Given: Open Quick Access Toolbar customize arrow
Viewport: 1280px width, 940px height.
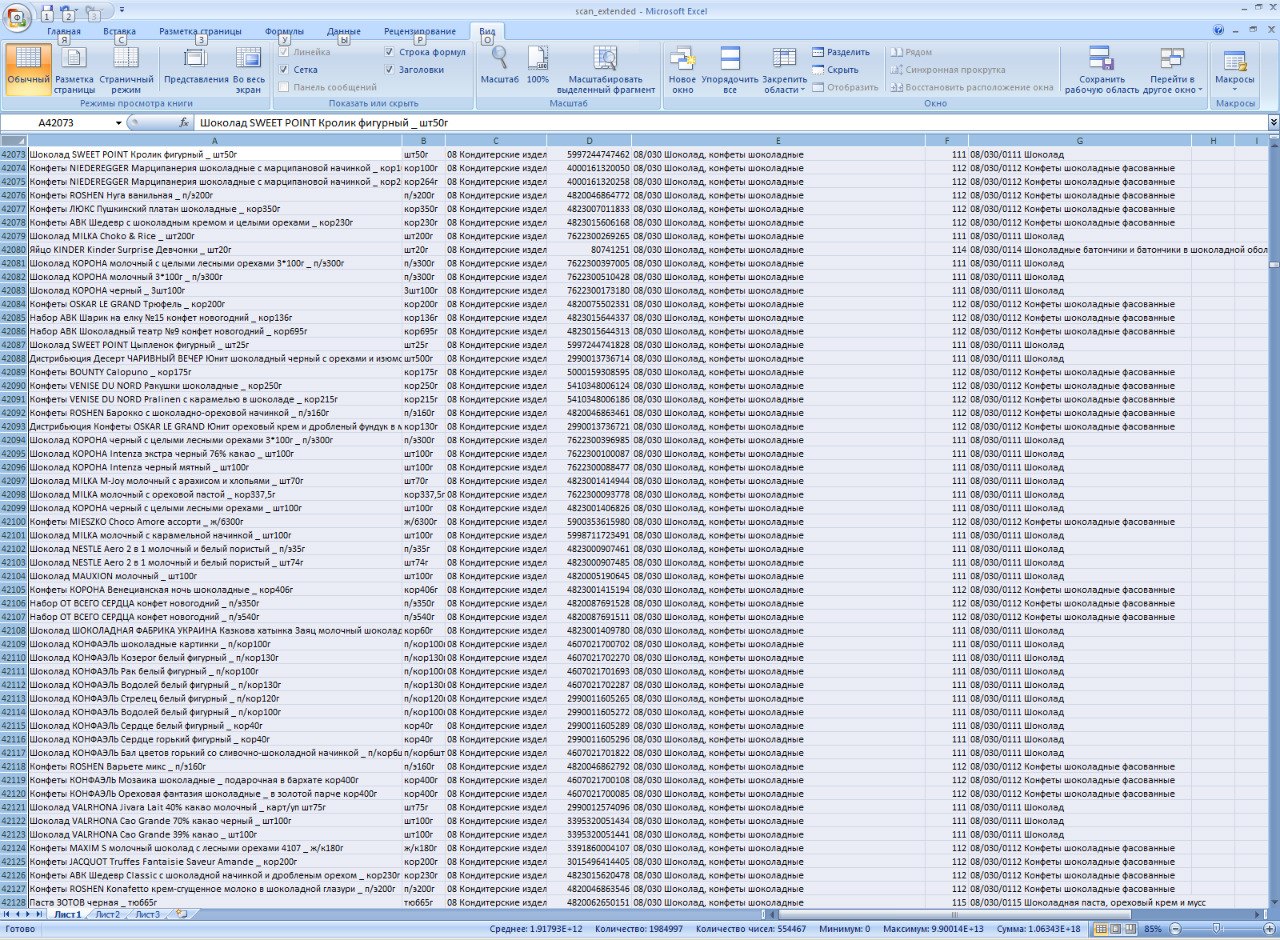Looking at the screenshot, I should pyautogui.click(x=121, y=10).
